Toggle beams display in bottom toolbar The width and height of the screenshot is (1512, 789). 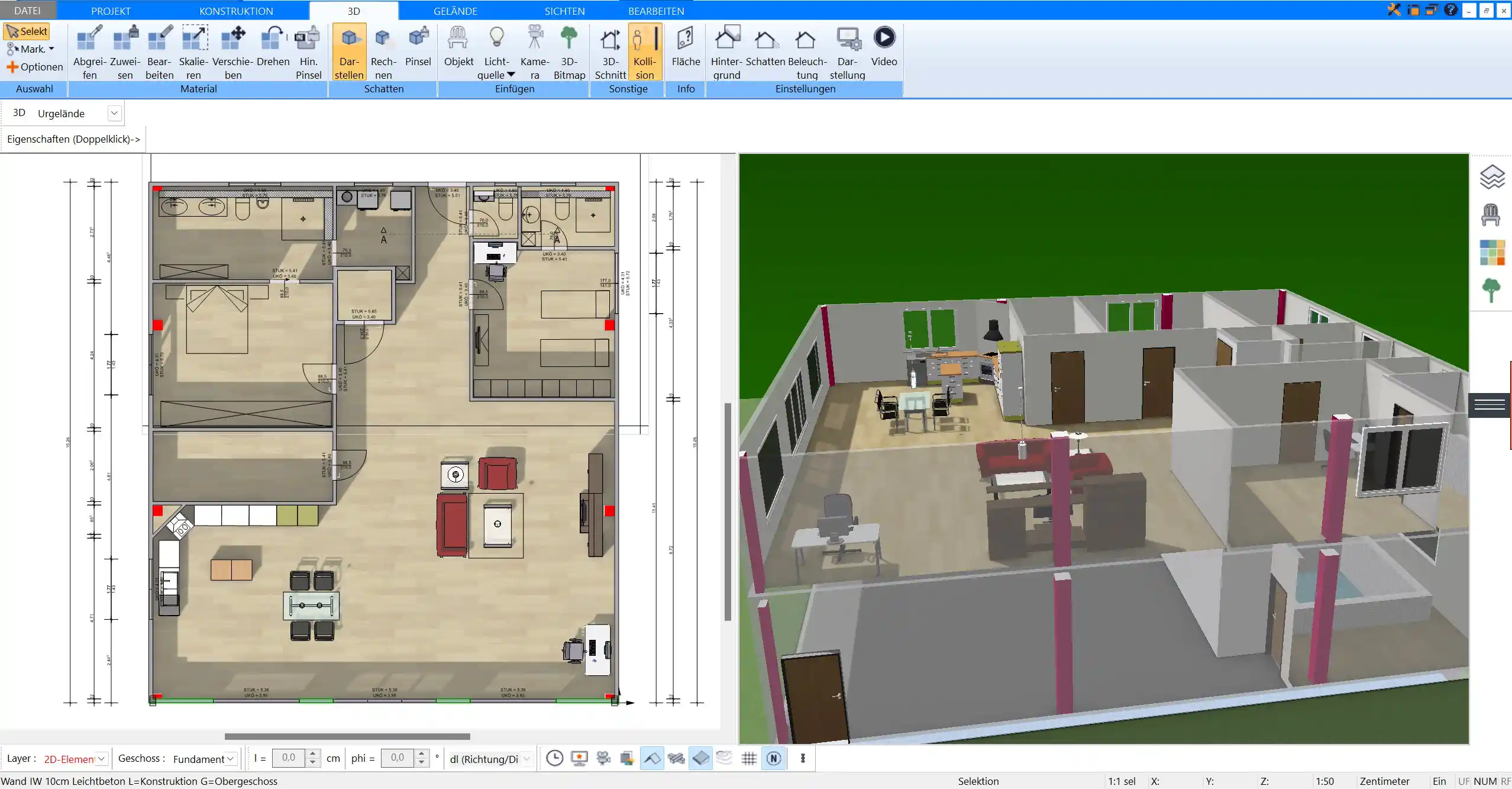[x=676, y=758]
